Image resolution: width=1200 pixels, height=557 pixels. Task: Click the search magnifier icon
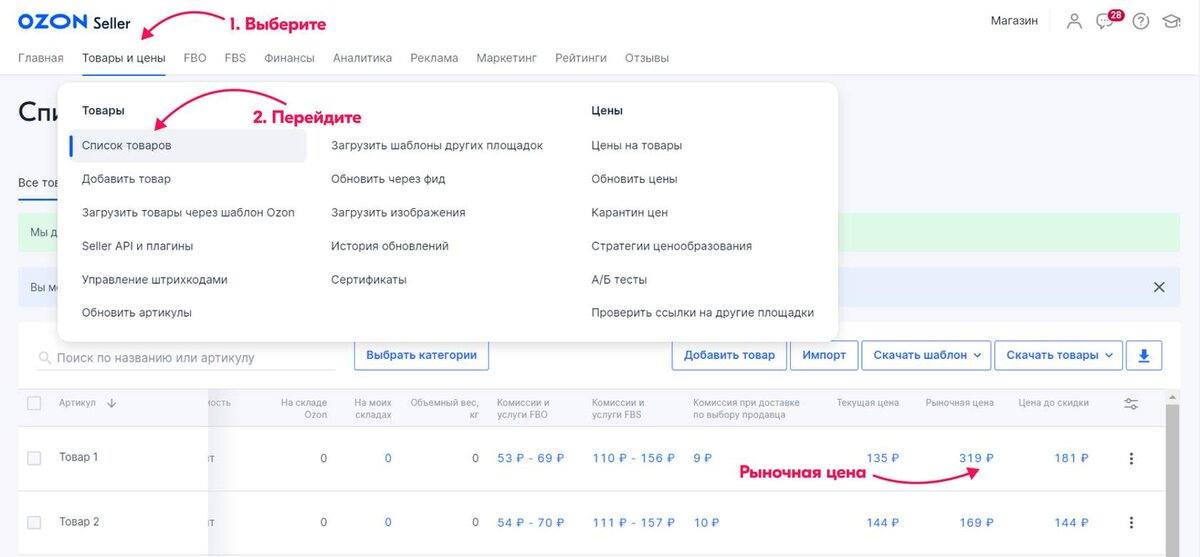pyautogui.click(x=45, y=357)
